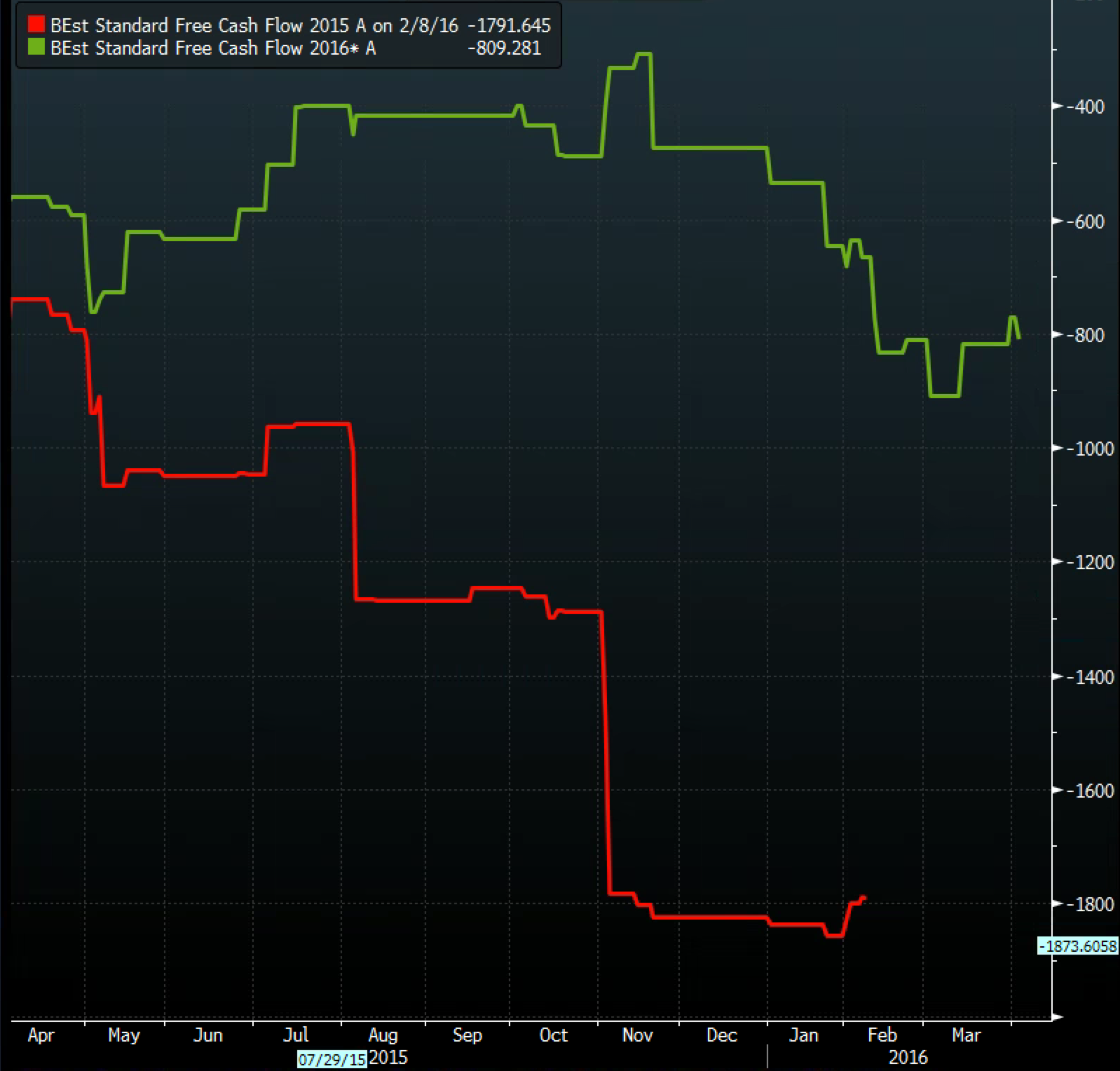Click the end point of the red line
The width and height of the screenshot is (1120, 1071).
pos(864,898)
